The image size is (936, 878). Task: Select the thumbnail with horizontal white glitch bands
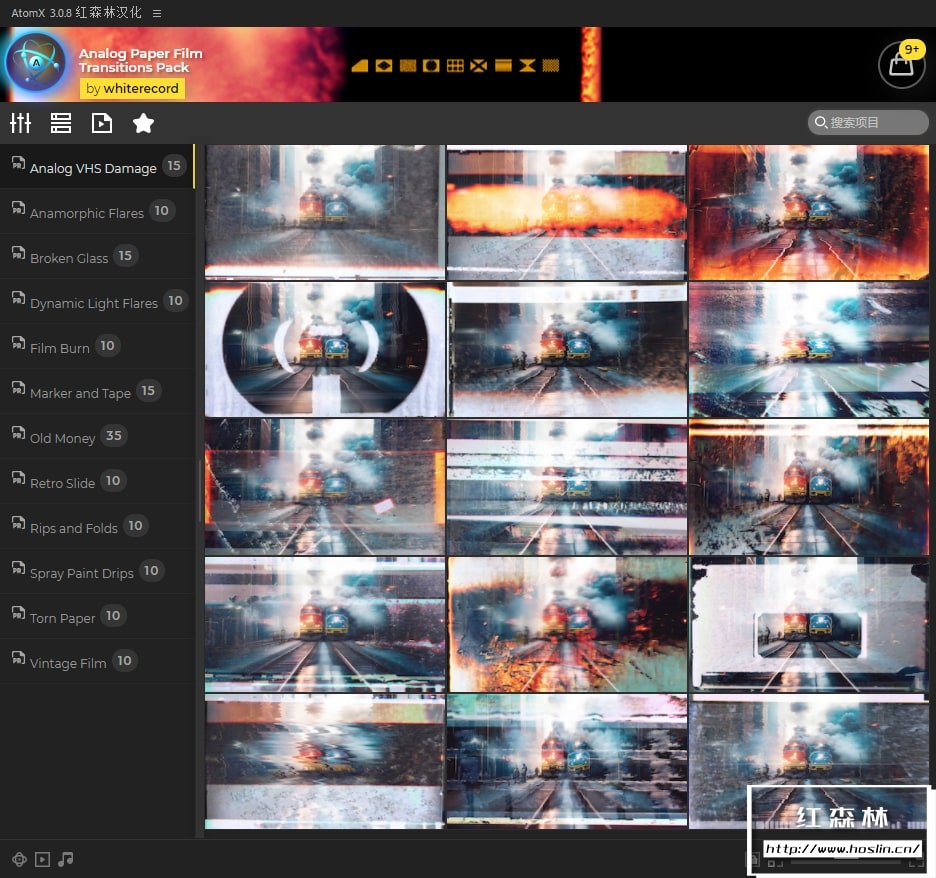point(566,487)
